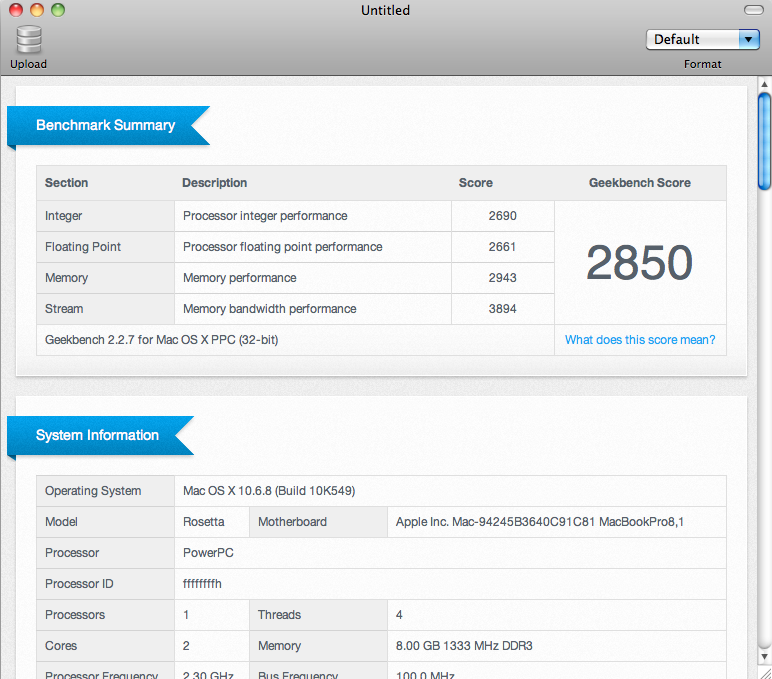772x679 pixels.
Task: Click the Floating Point section cell
Action: (105, 247)
